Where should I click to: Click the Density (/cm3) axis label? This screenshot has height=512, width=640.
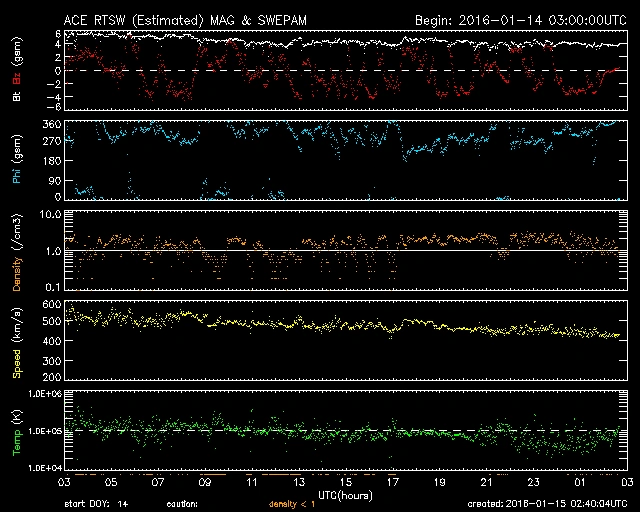coord(16,250)
